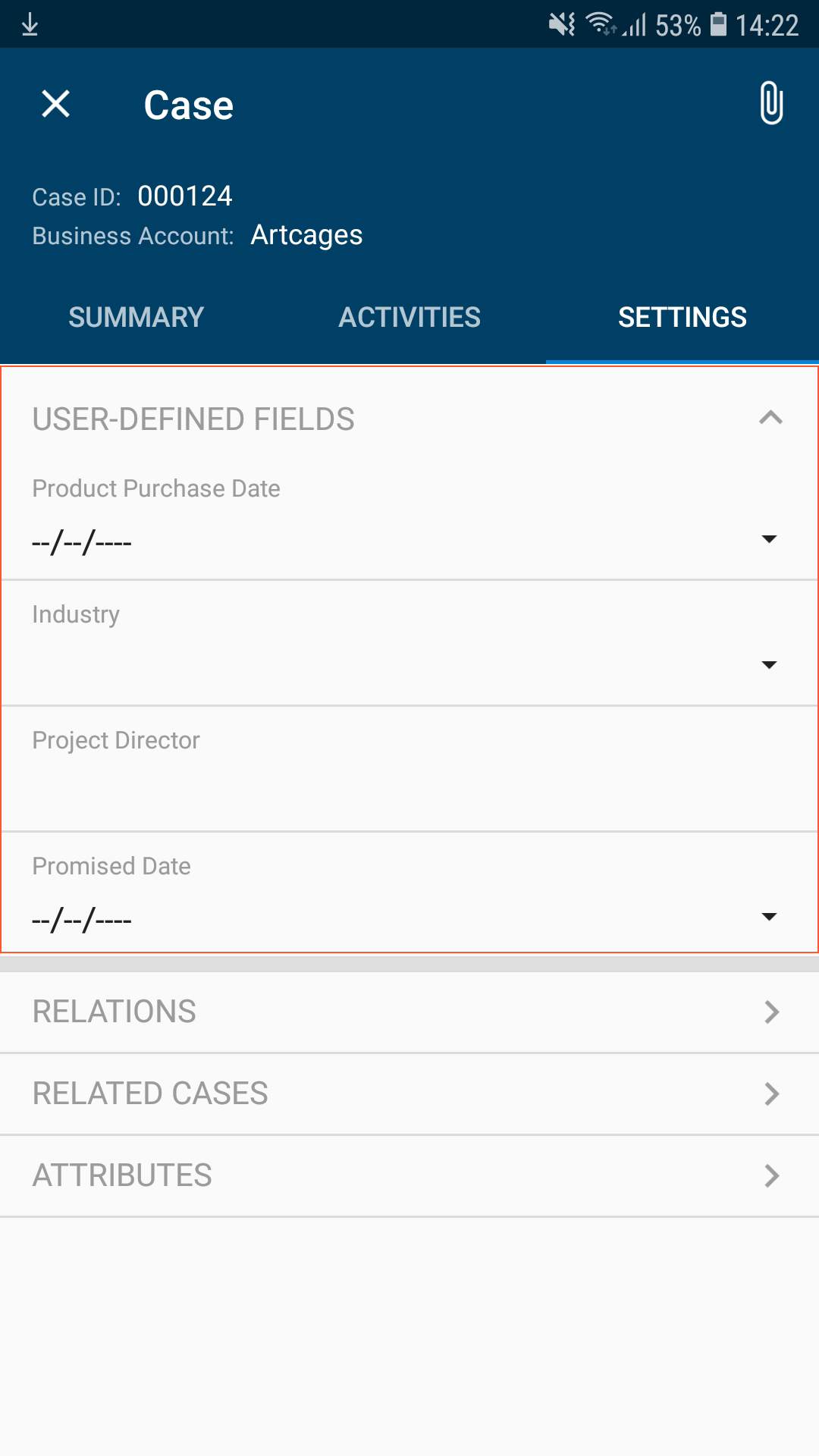This screenshot has width=819, height=1456.
Task: Tap the Artcages business account link
Action: [306, 235]
